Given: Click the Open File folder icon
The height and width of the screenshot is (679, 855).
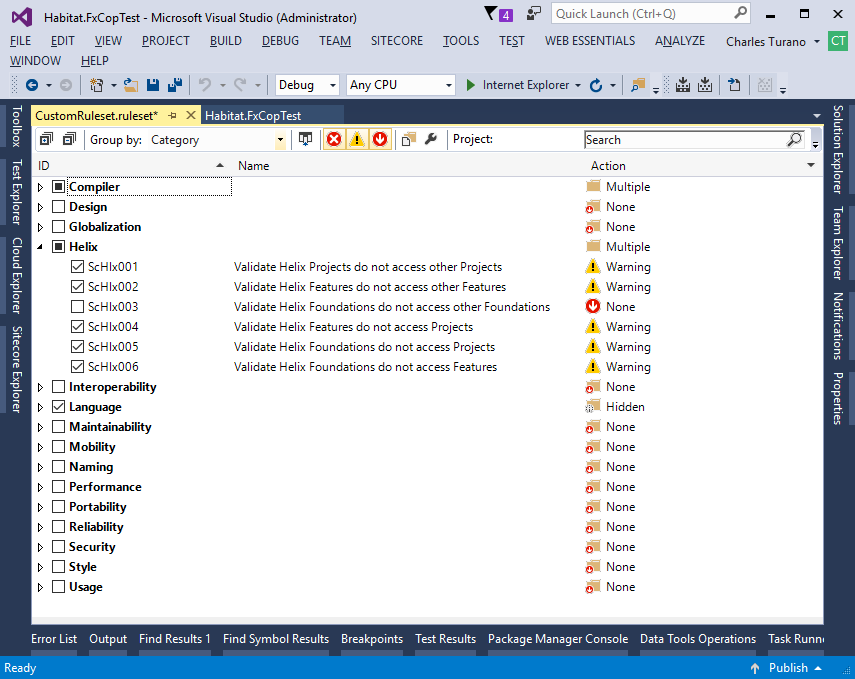Looking at the screenshot, I should [x=130, y=85].
